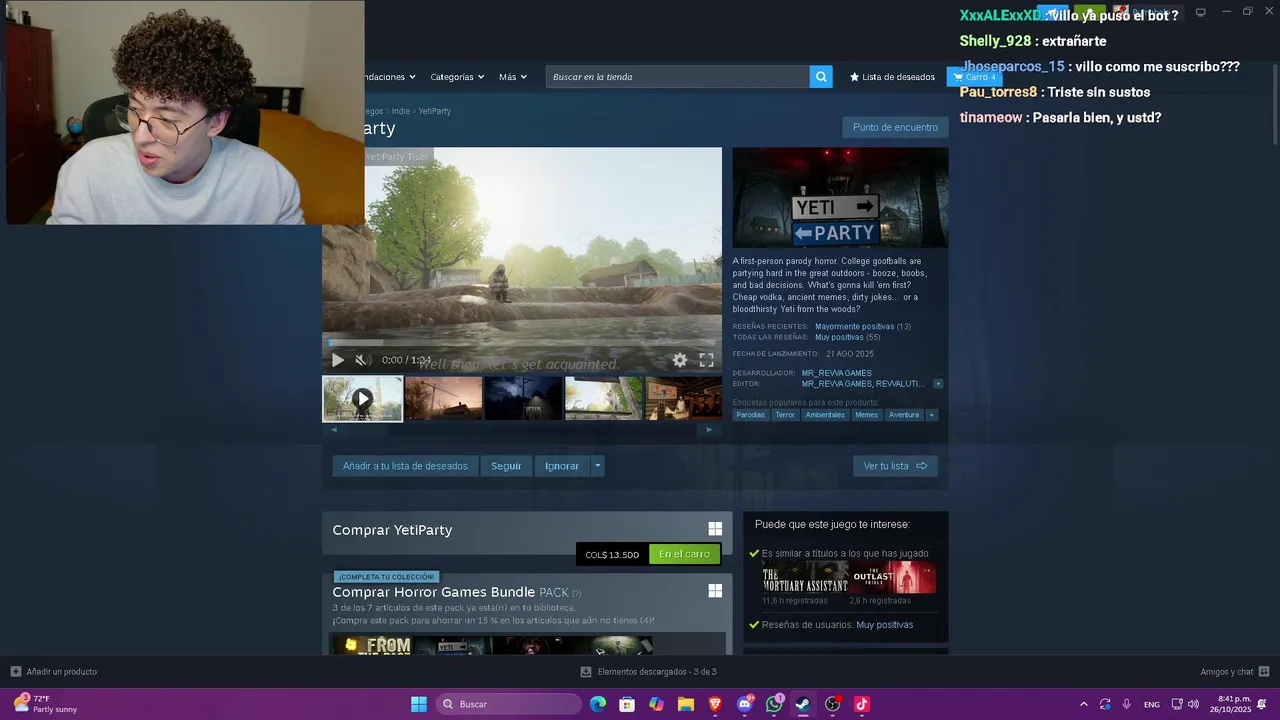
Task: Open the Outlast Trials game capsule
Action: (893, 578)
